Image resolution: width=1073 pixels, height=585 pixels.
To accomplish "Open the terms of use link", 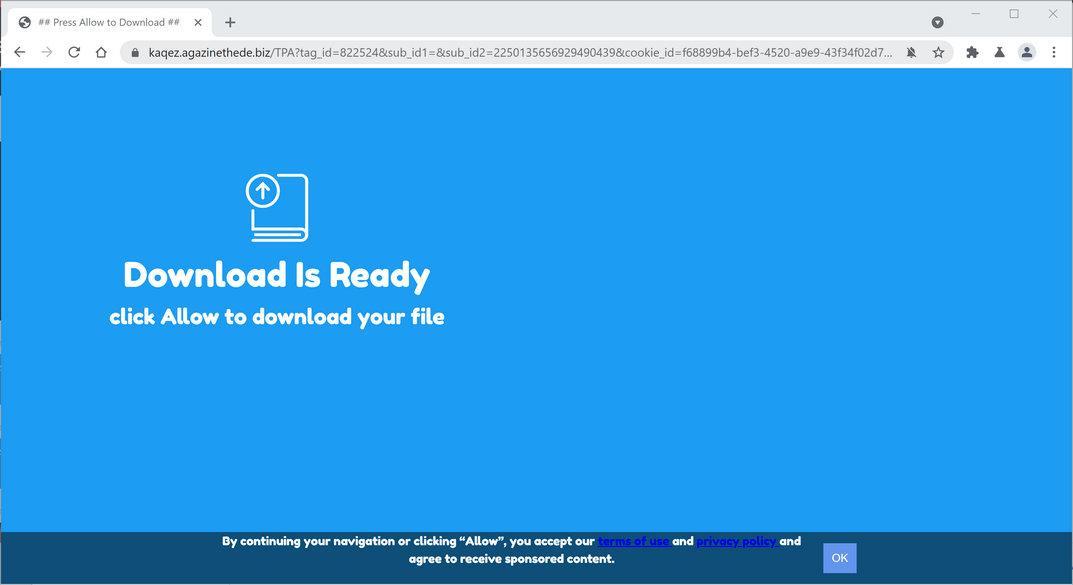I will (x=633, y=541).
